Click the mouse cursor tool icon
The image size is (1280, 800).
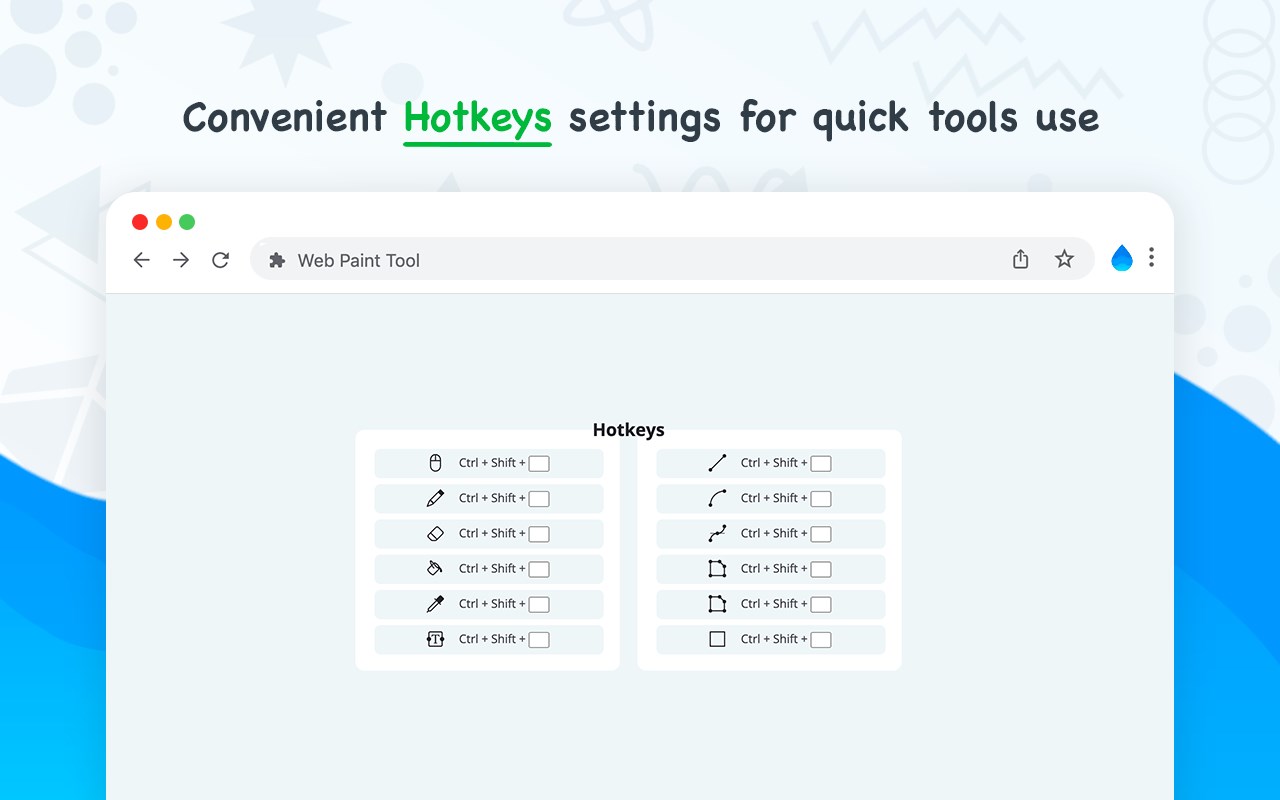435,463
